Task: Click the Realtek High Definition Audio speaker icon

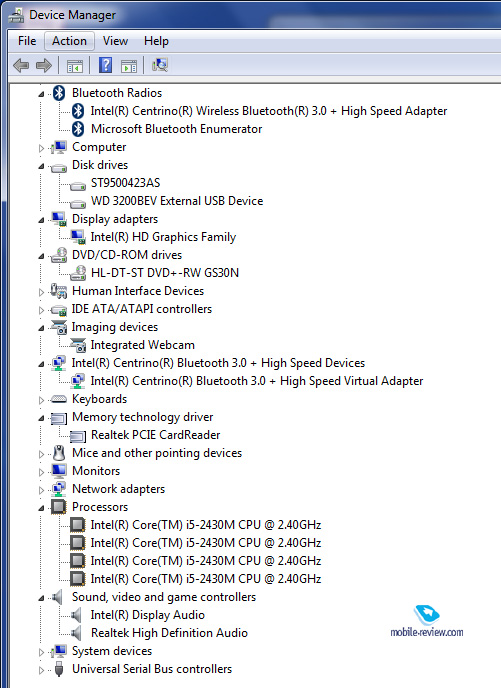Action: [76, 633]
